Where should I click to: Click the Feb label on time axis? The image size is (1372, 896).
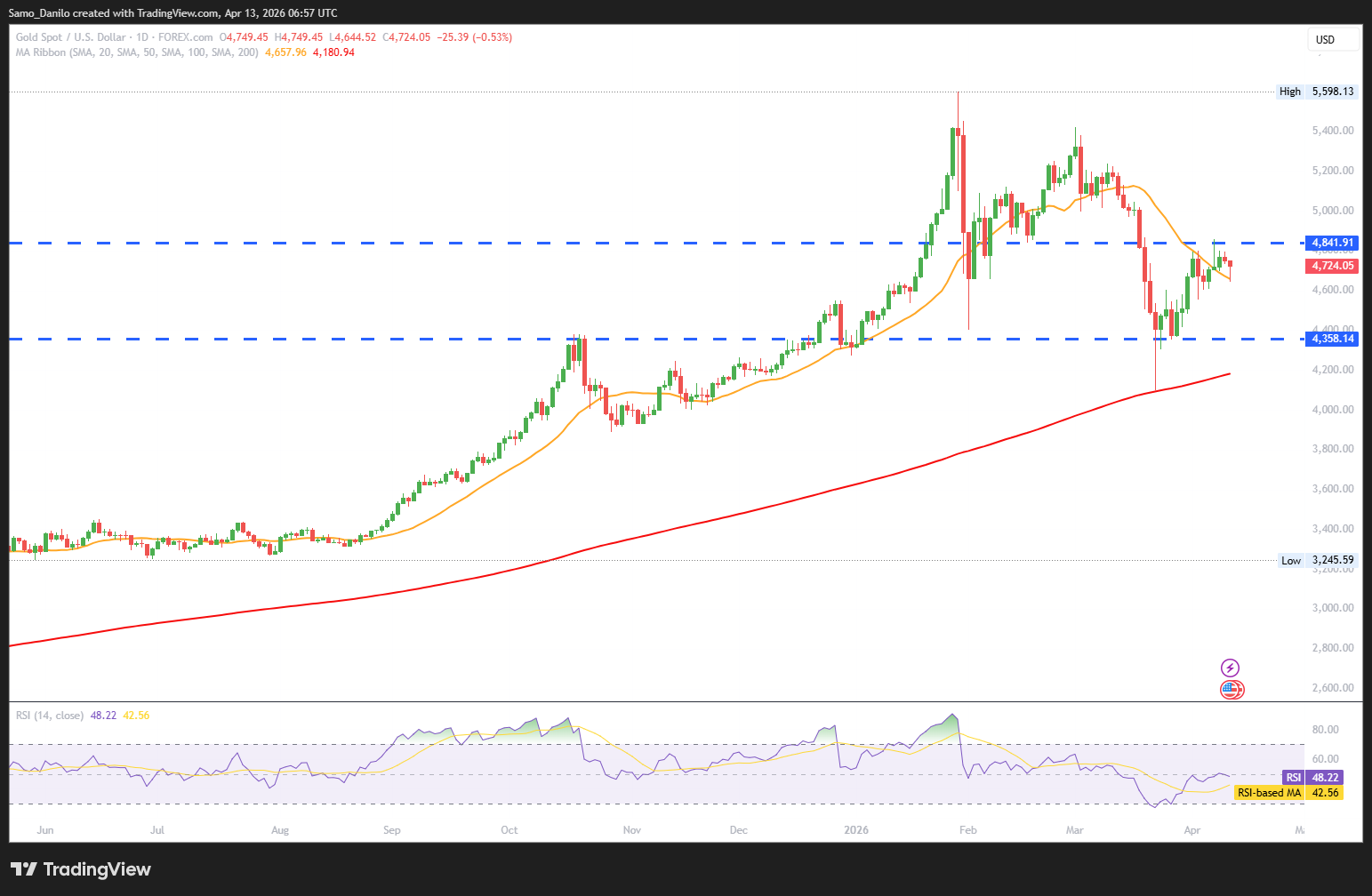tap(968, 830)
